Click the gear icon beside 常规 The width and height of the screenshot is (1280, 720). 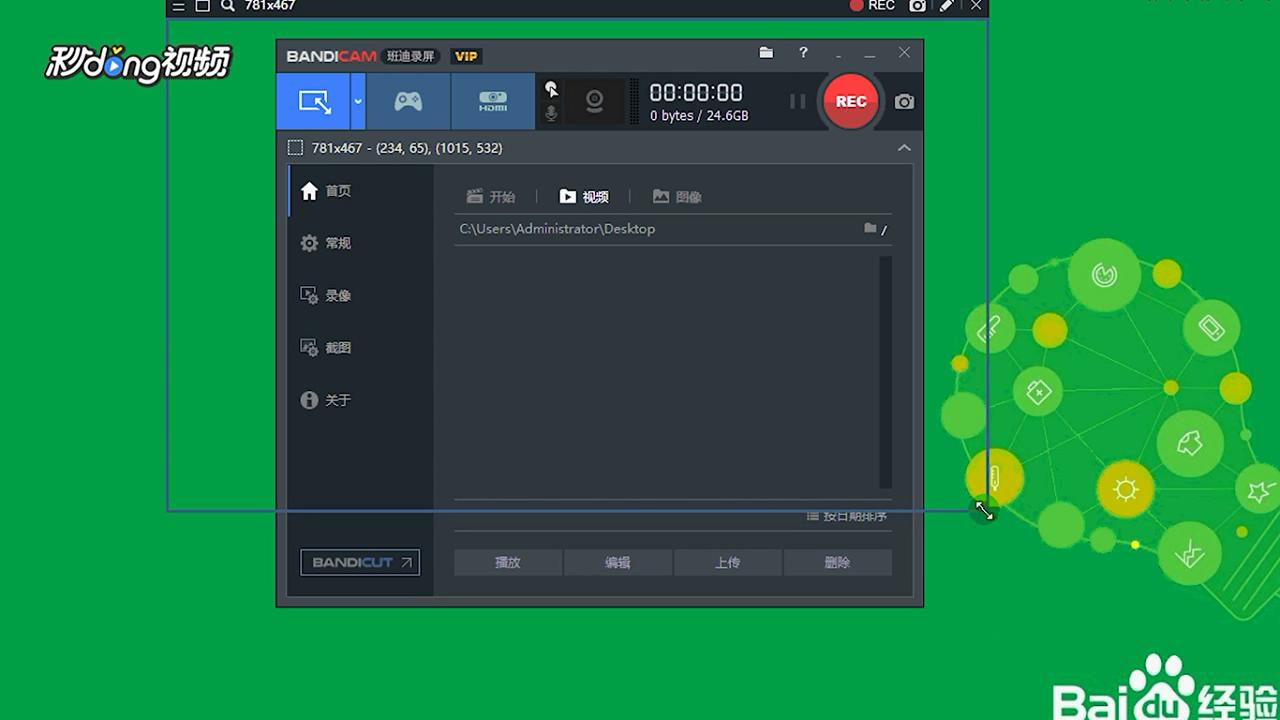[x=309, y=243]
